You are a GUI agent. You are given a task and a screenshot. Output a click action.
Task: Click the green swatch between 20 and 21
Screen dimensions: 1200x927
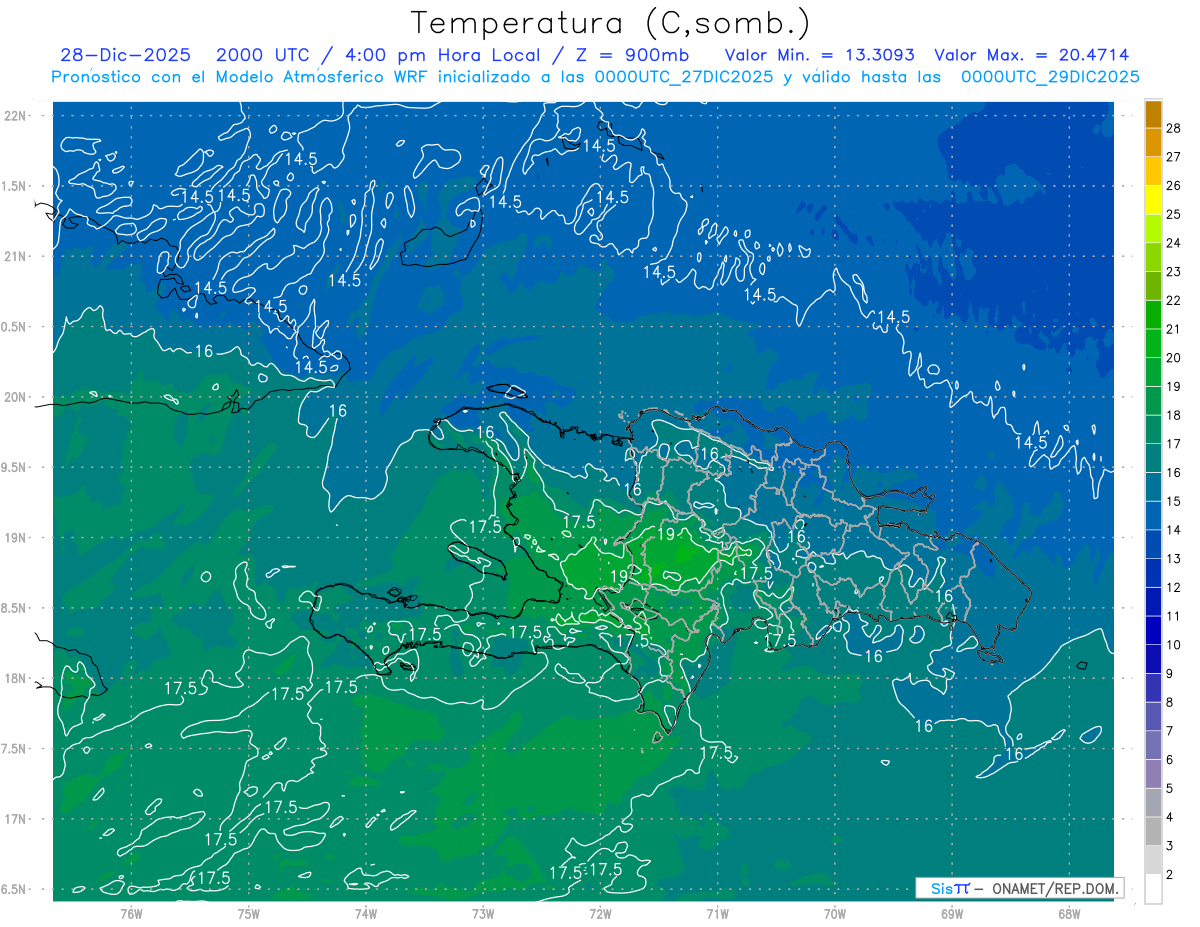(x=1154, y=344)
